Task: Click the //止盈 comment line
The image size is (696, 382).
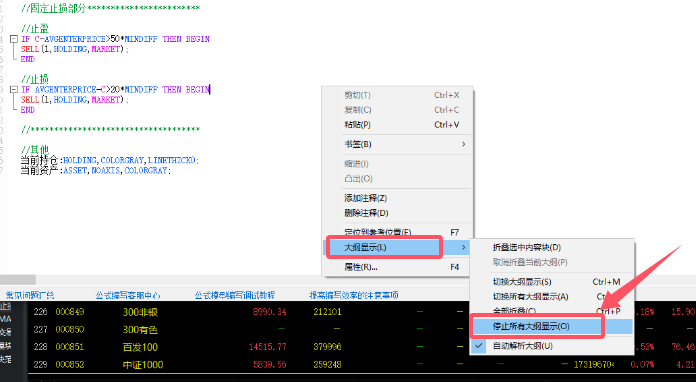Action: tap(35, 29)
